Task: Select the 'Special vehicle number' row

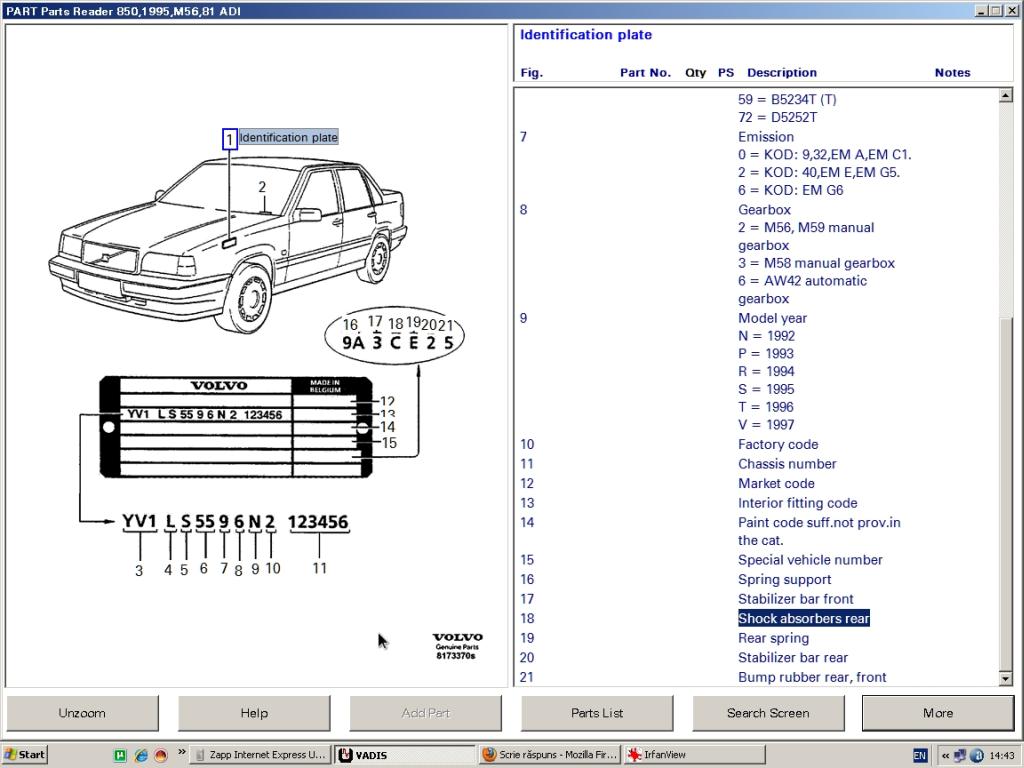Action: [810, 560]
